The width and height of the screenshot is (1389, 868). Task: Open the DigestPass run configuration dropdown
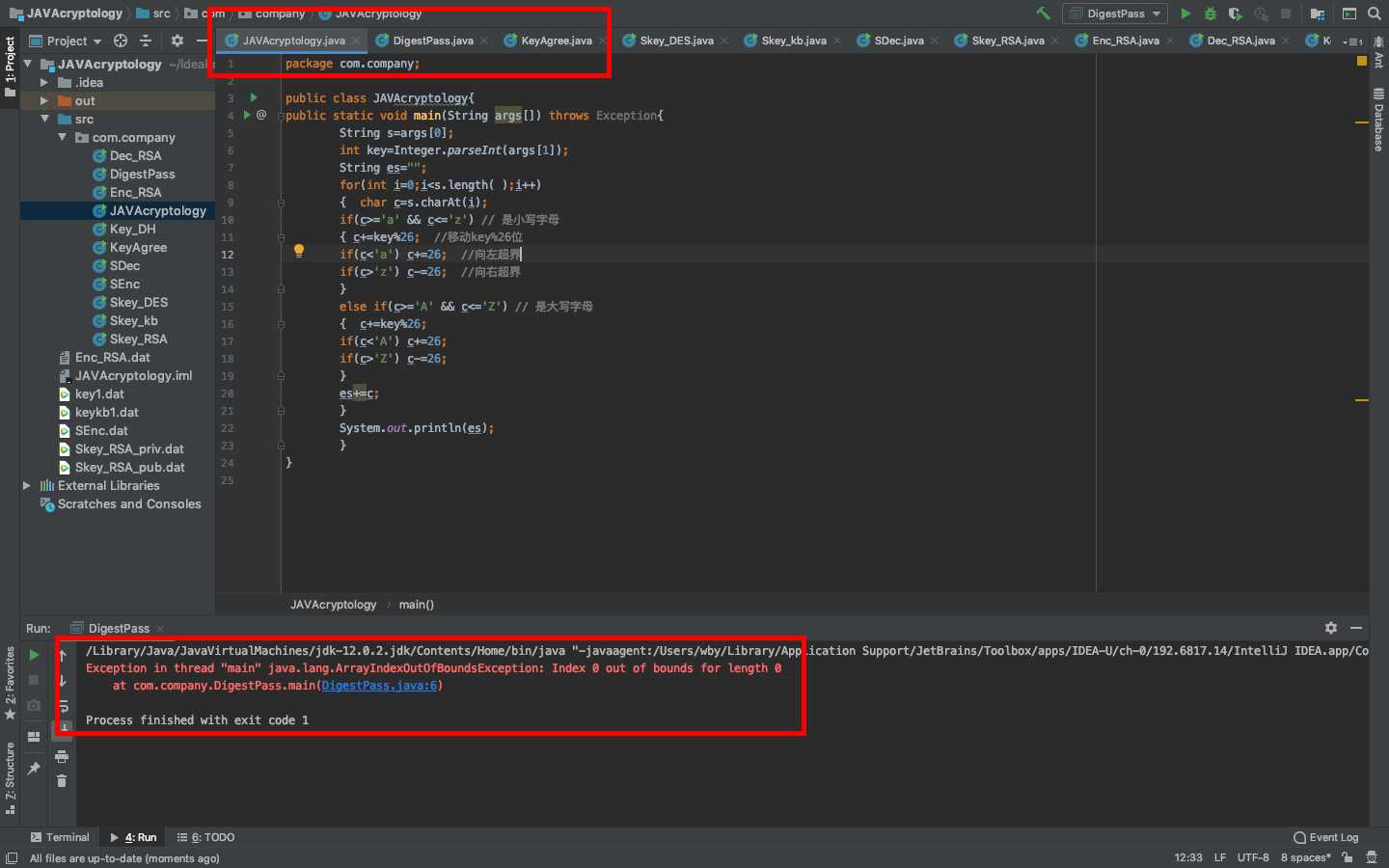[x=1115, y=14]
